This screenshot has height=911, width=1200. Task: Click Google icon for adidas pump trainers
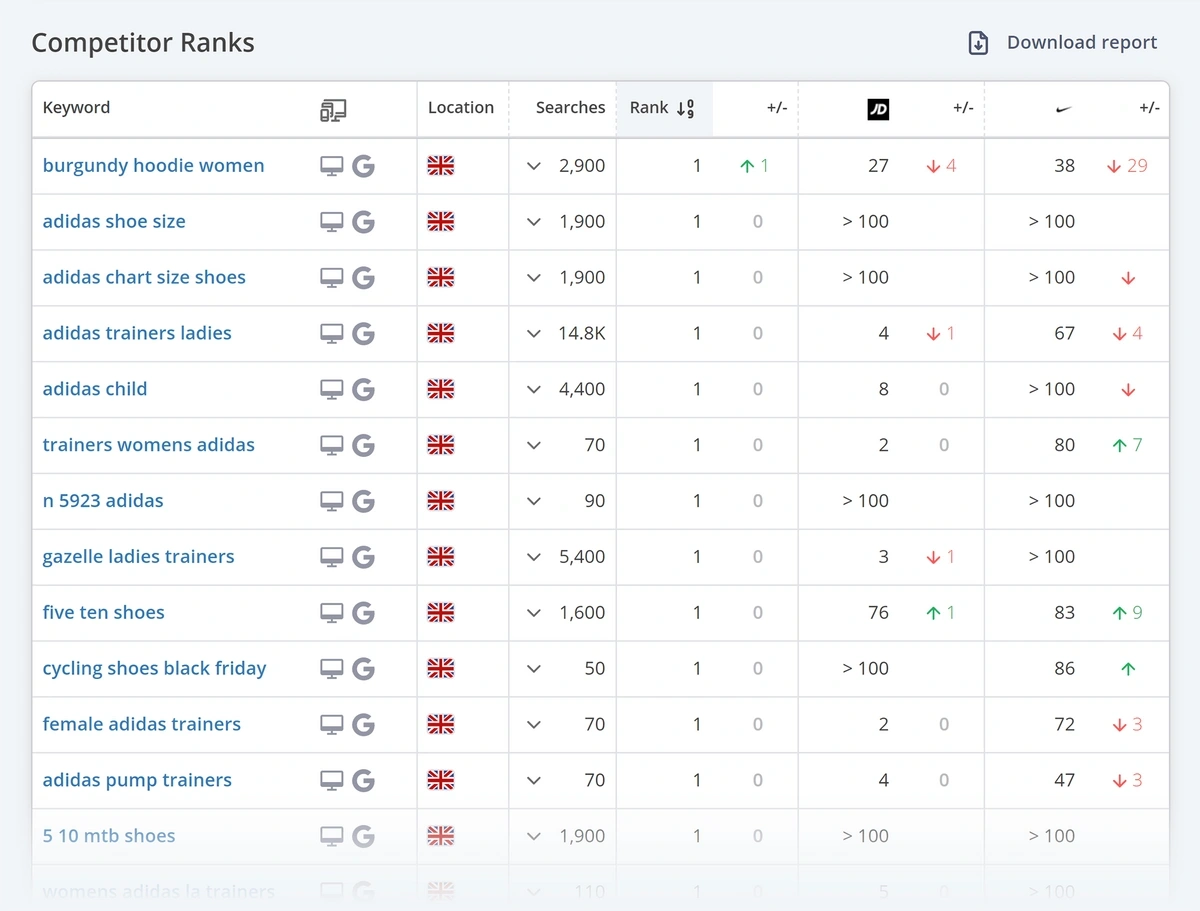pos(364,780)
